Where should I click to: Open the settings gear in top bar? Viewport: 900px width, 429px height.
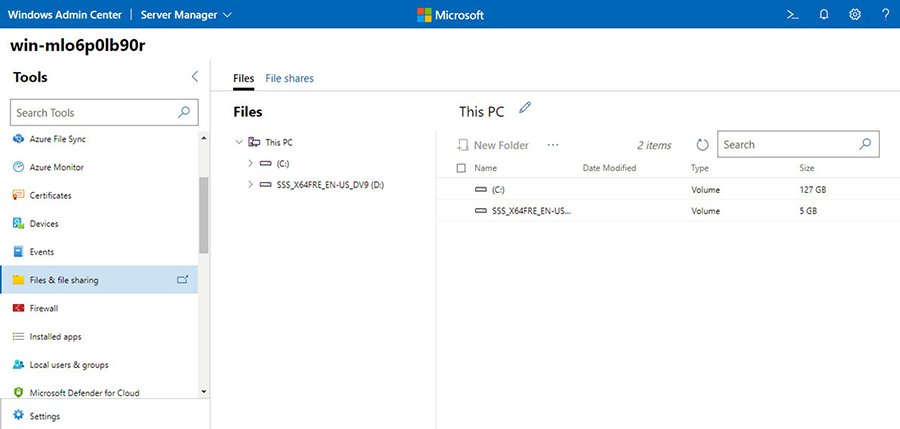tap(855, 15)
